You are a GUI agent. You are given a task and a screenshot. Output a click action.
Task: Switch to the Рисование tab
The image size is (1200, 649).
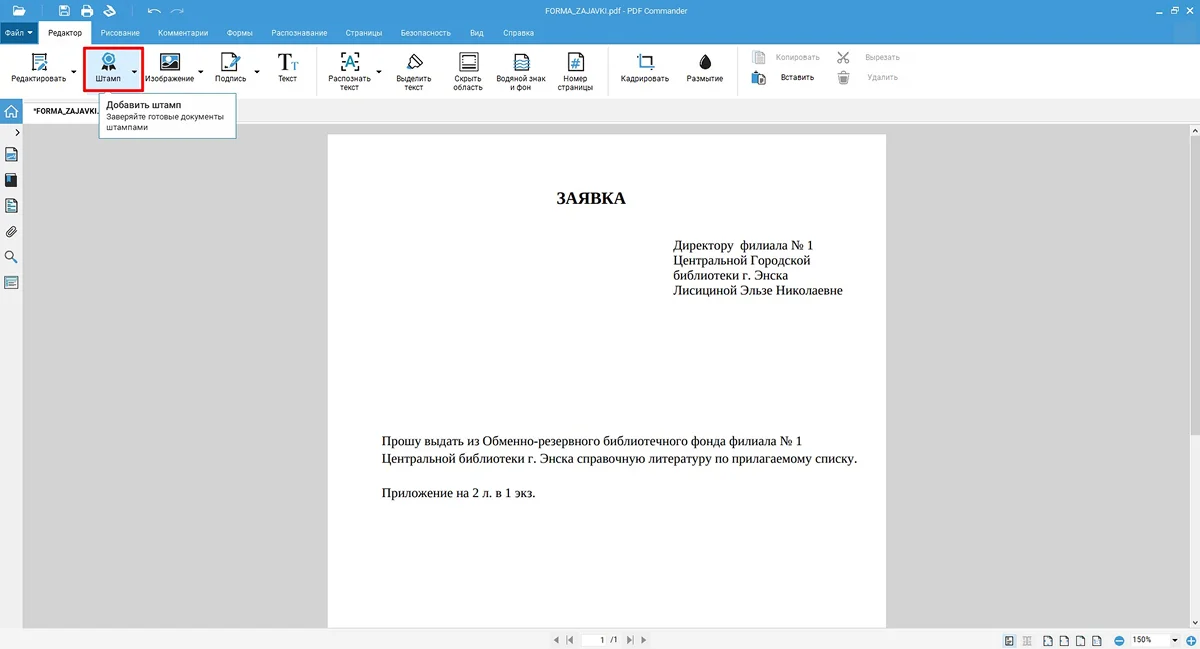click(120, 33)
